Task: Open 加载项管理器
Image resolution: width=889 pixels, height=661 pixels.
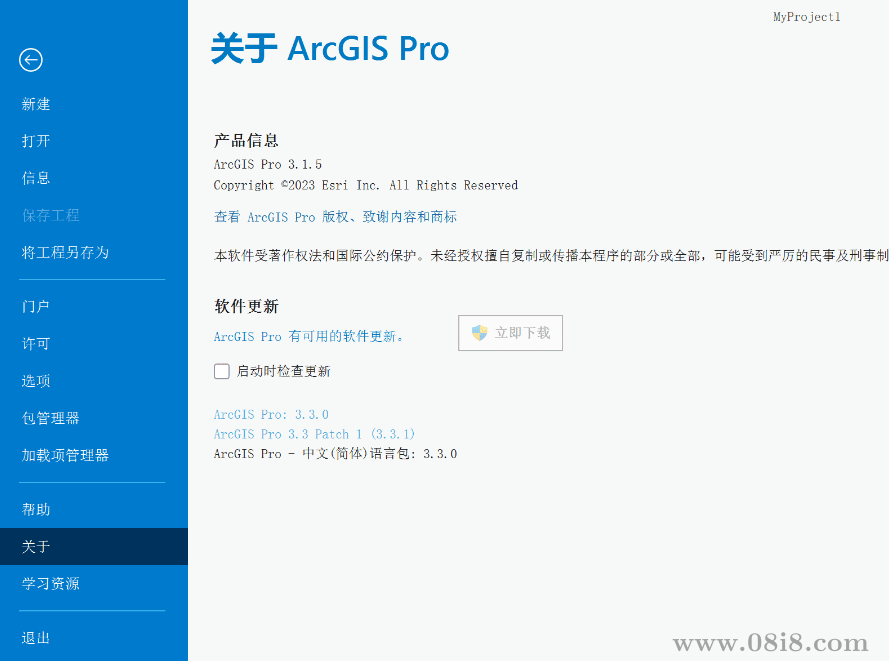Action: 65,455
